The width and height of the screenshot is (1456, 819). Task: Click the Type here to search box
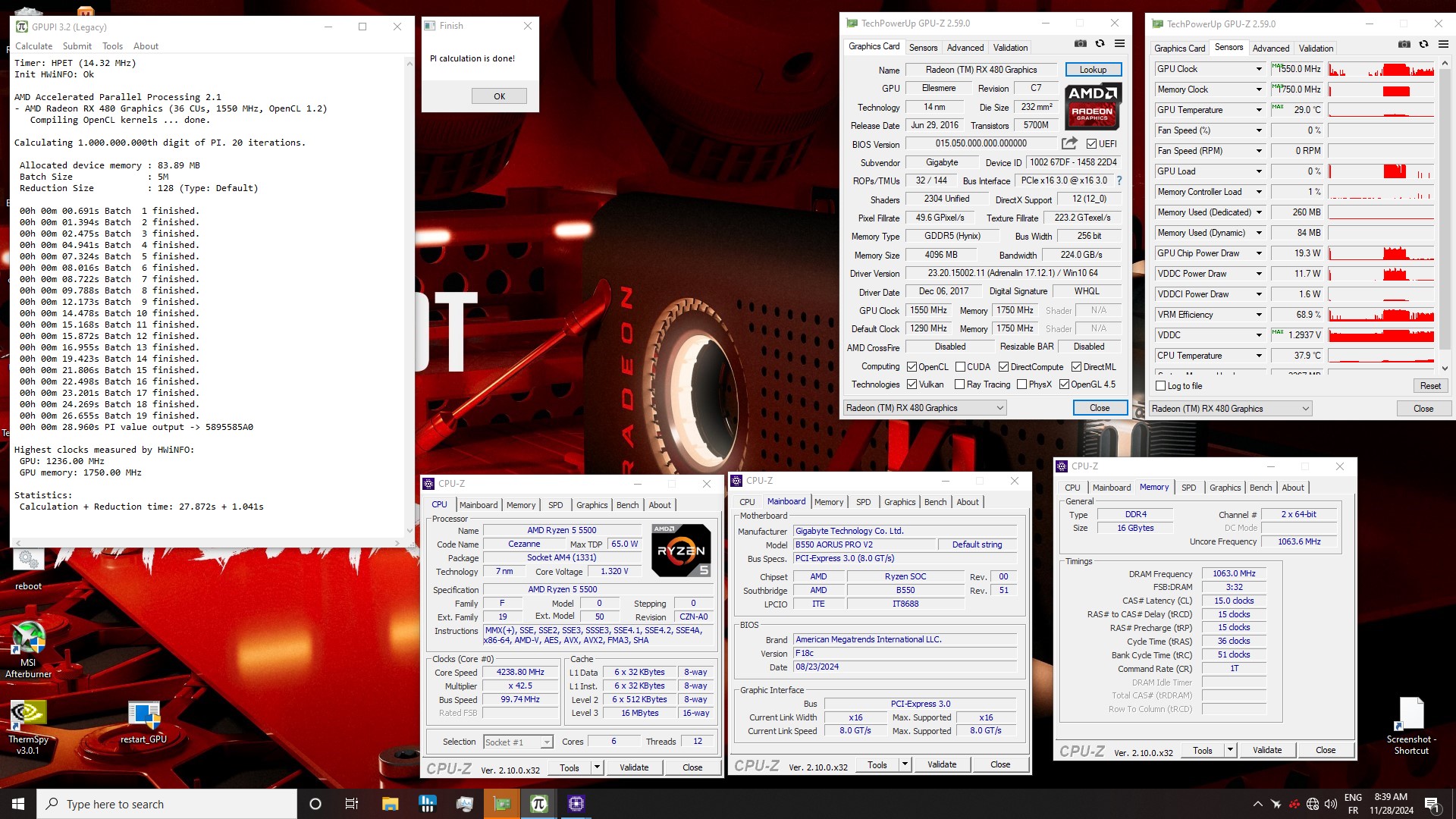tap(167, 804)
